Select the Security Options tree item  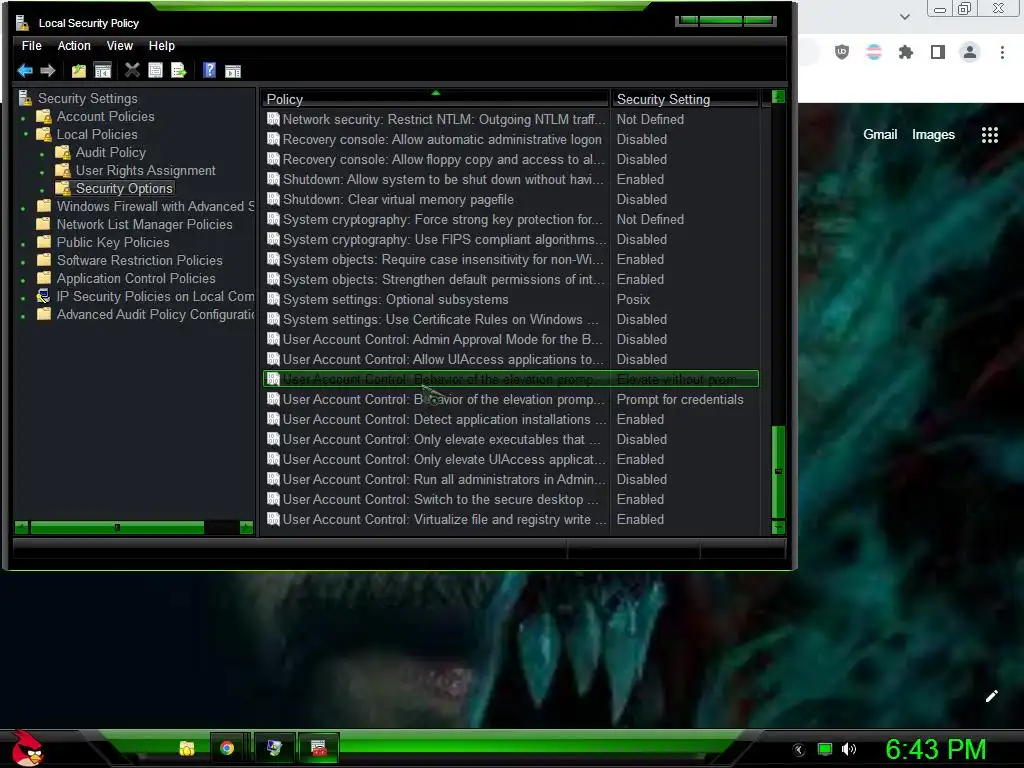point(124,188)
